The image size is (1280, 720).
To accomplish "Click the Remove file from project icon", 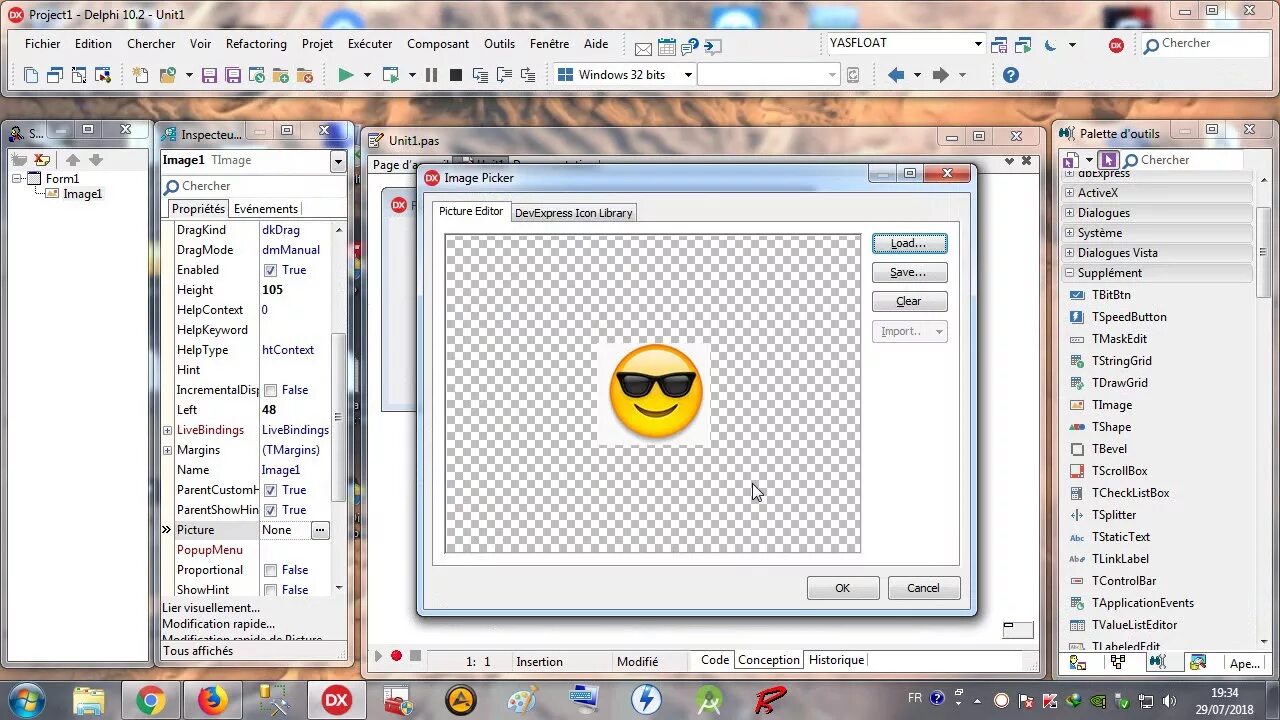I will pyautogui.click(x=305, y=75).
